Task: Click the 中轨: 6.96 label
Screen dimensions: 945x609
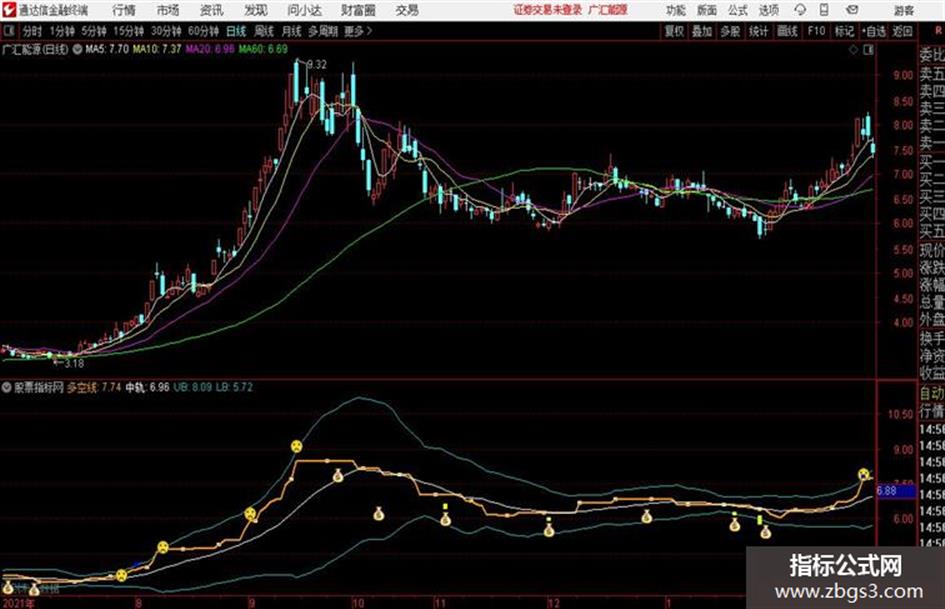Action: (147, 387)
